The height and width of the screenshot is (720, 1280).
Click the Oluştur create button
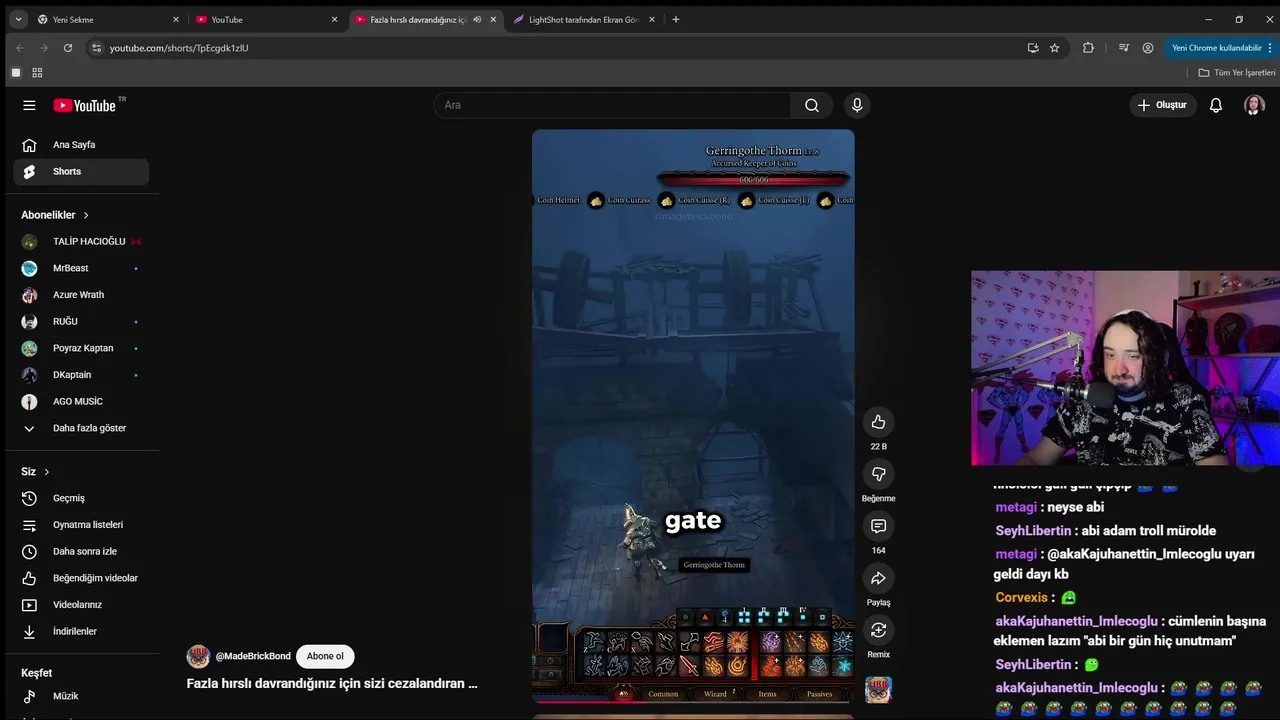tap(1163, 105)
